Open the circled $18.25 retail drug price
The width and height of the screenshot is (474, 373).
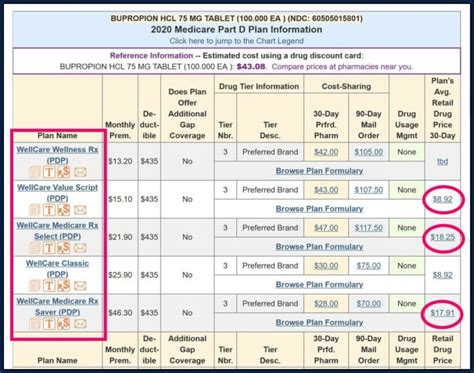pyautogui.click(x=442, y=237)
